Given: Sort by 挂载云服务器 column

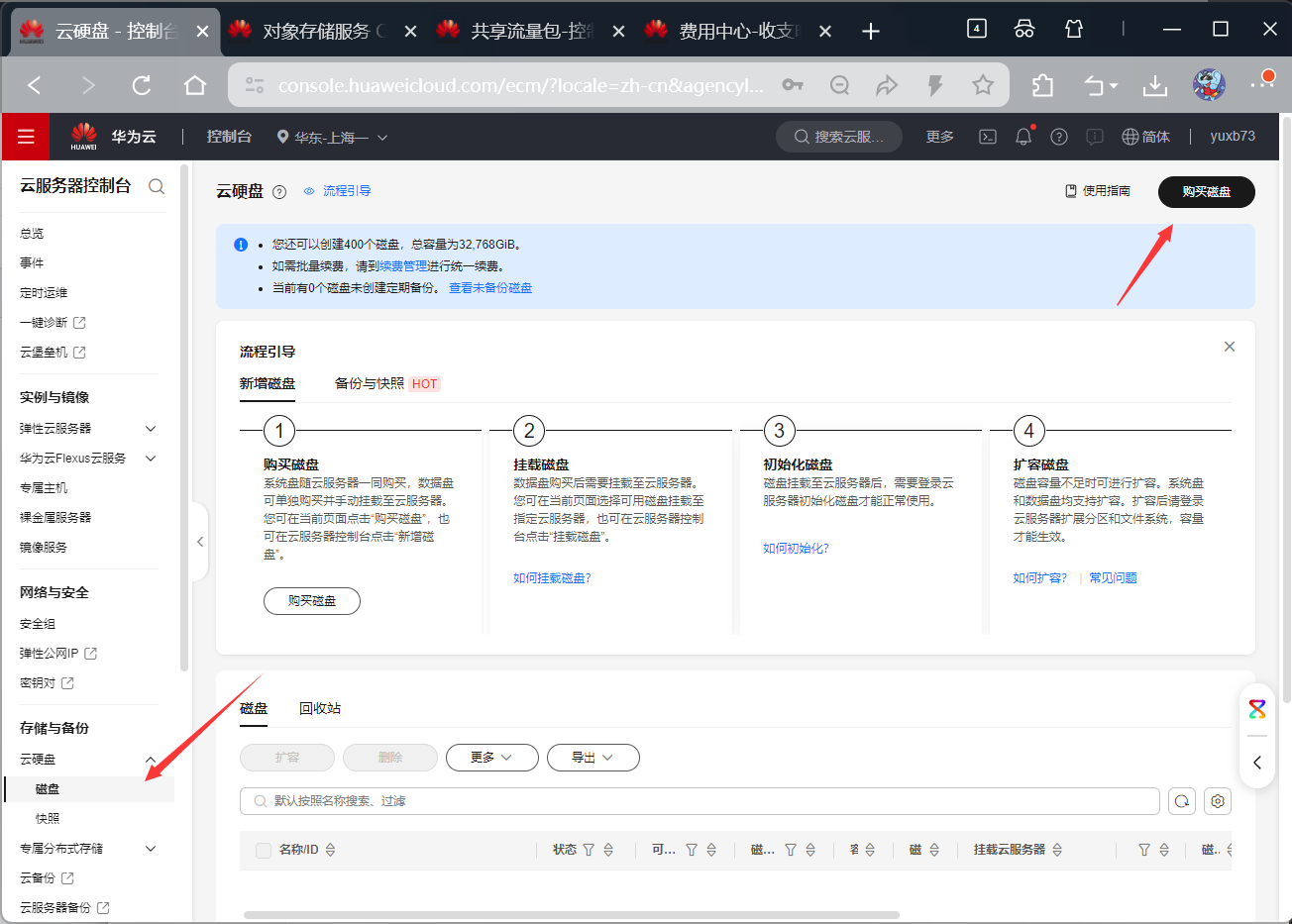Looking at the screenshot, I should 1057,850.
